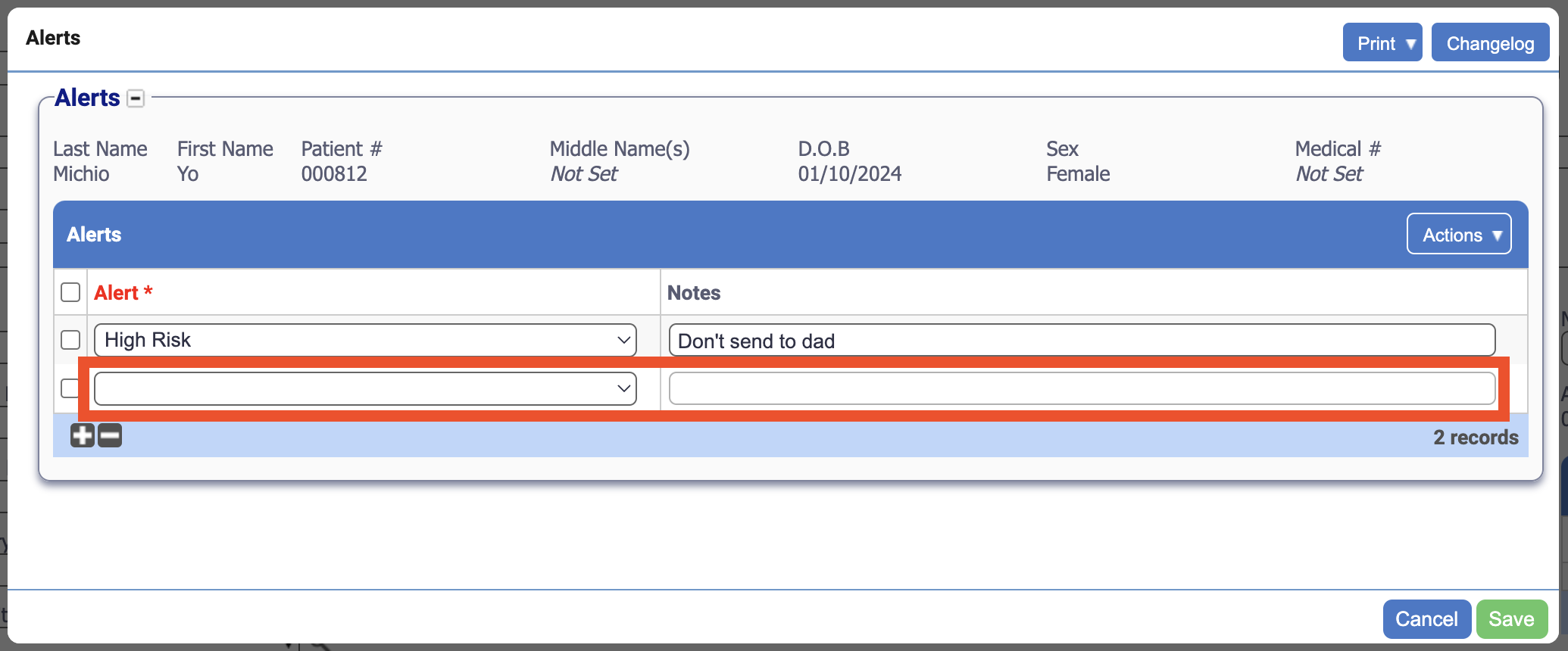The height and width of the screenshot is (651, 1568).
Task: Expand the Actions menu
Action: 1458,235
